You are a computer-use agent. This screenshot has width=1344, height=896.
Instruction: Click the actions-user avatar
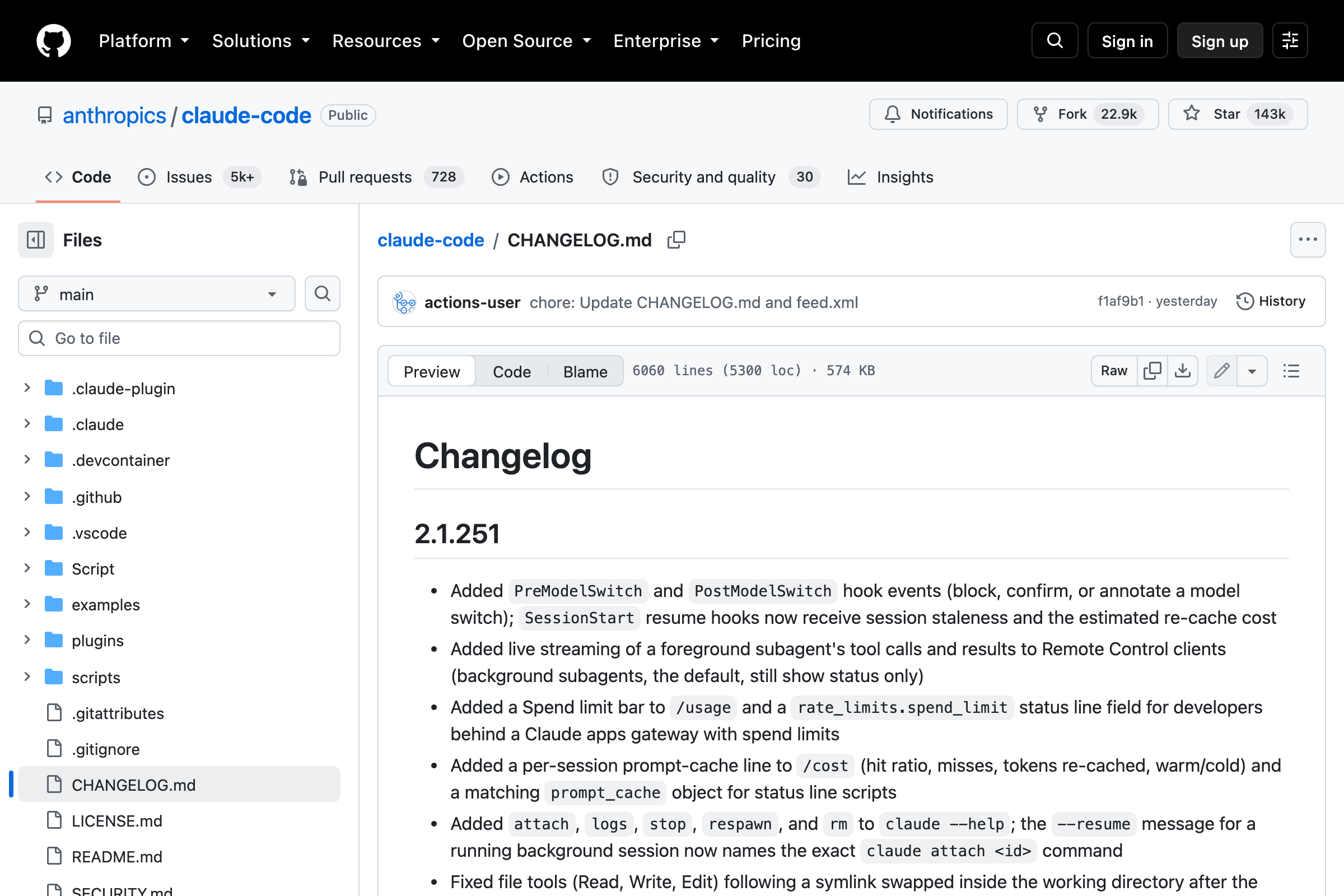pos(404,302)
